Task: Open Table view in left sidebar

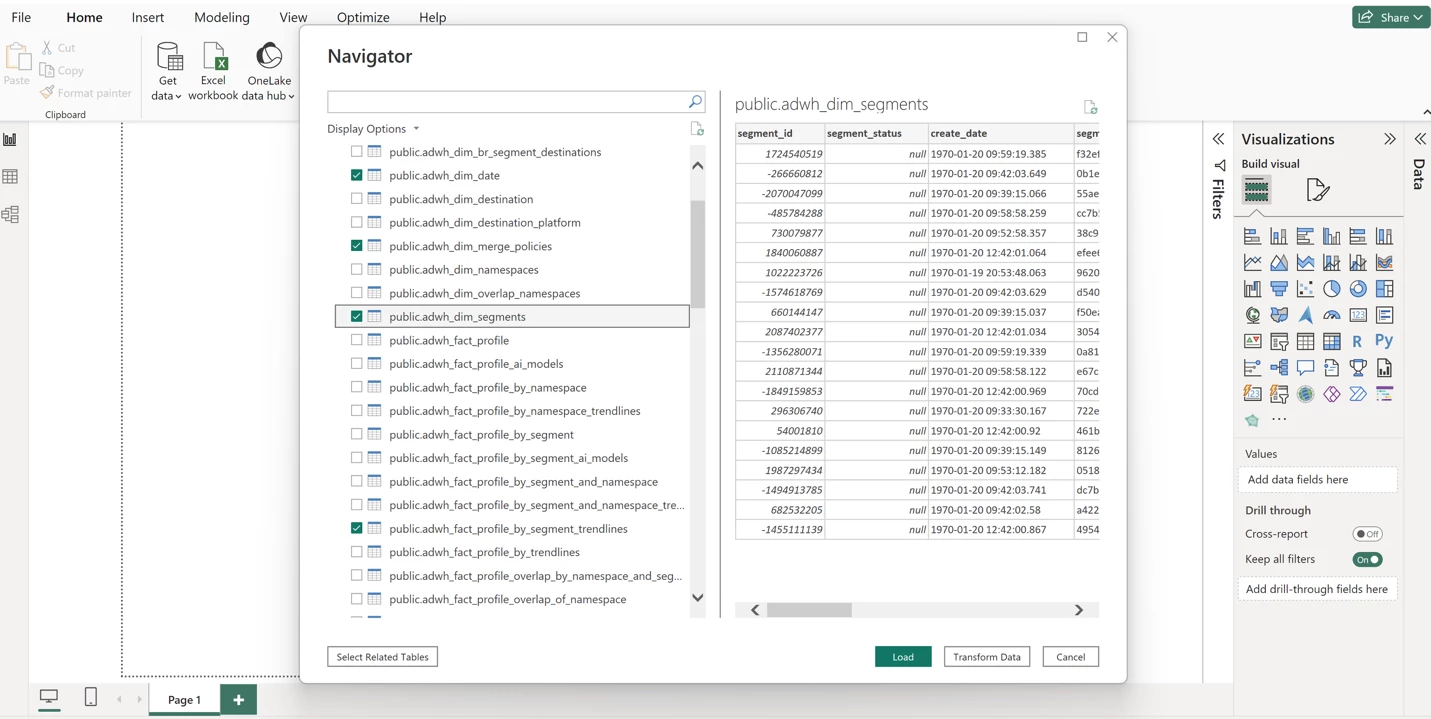Action: (x=10, y=177)
